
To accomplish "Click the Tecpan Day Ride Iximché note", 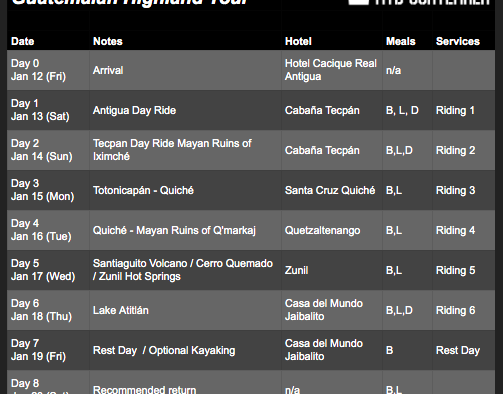I will 172,150.
